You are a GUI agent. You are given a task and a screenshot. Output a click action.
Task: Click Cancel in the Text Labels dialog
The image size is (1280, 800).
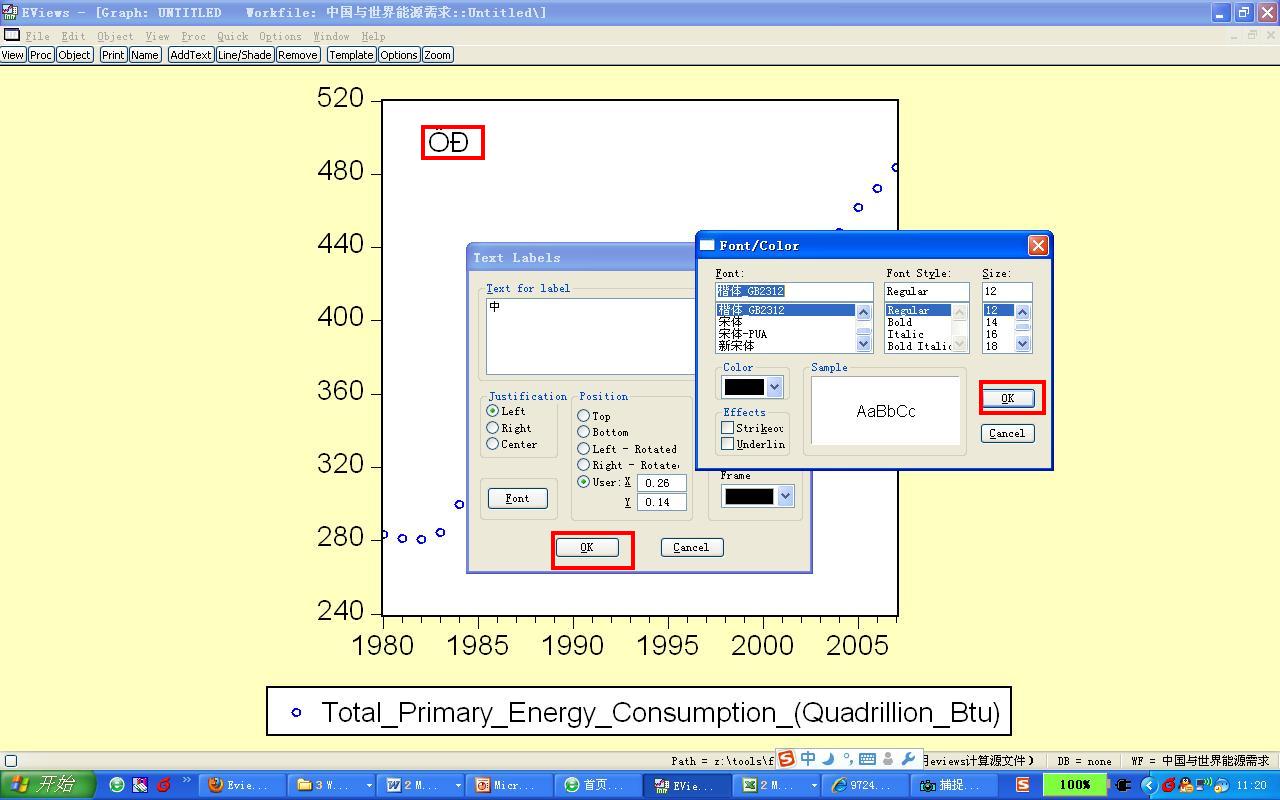click(x=691, y=547)
